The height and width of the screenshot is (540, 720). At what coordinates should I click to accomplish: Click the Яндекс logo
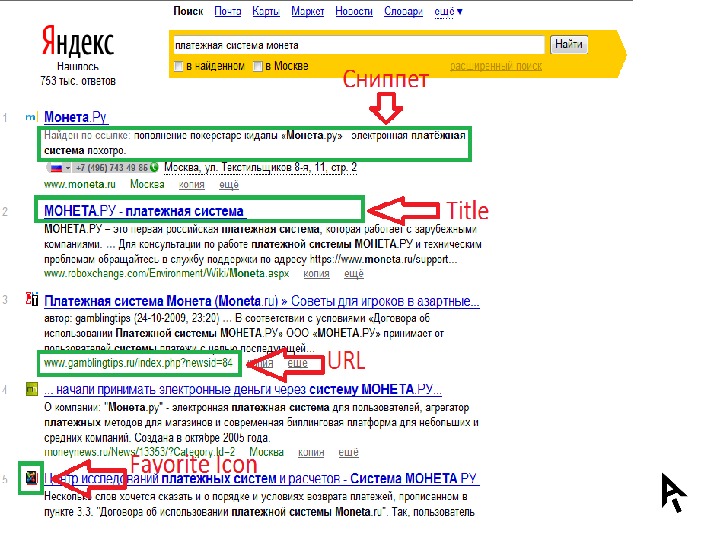[78, 42]
